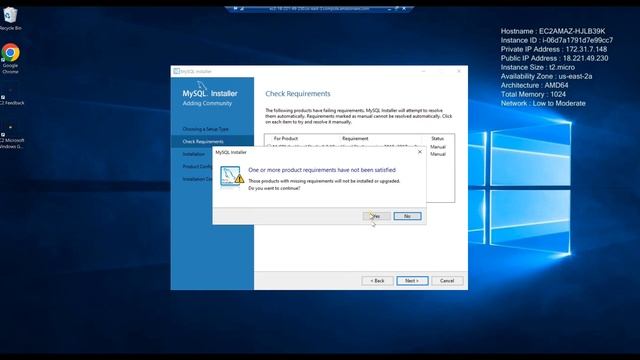Image resolution: width=640 pixels, height=360 pixels.
Task: Cancel the MySQL installation wizard
Action: point(447,281)
